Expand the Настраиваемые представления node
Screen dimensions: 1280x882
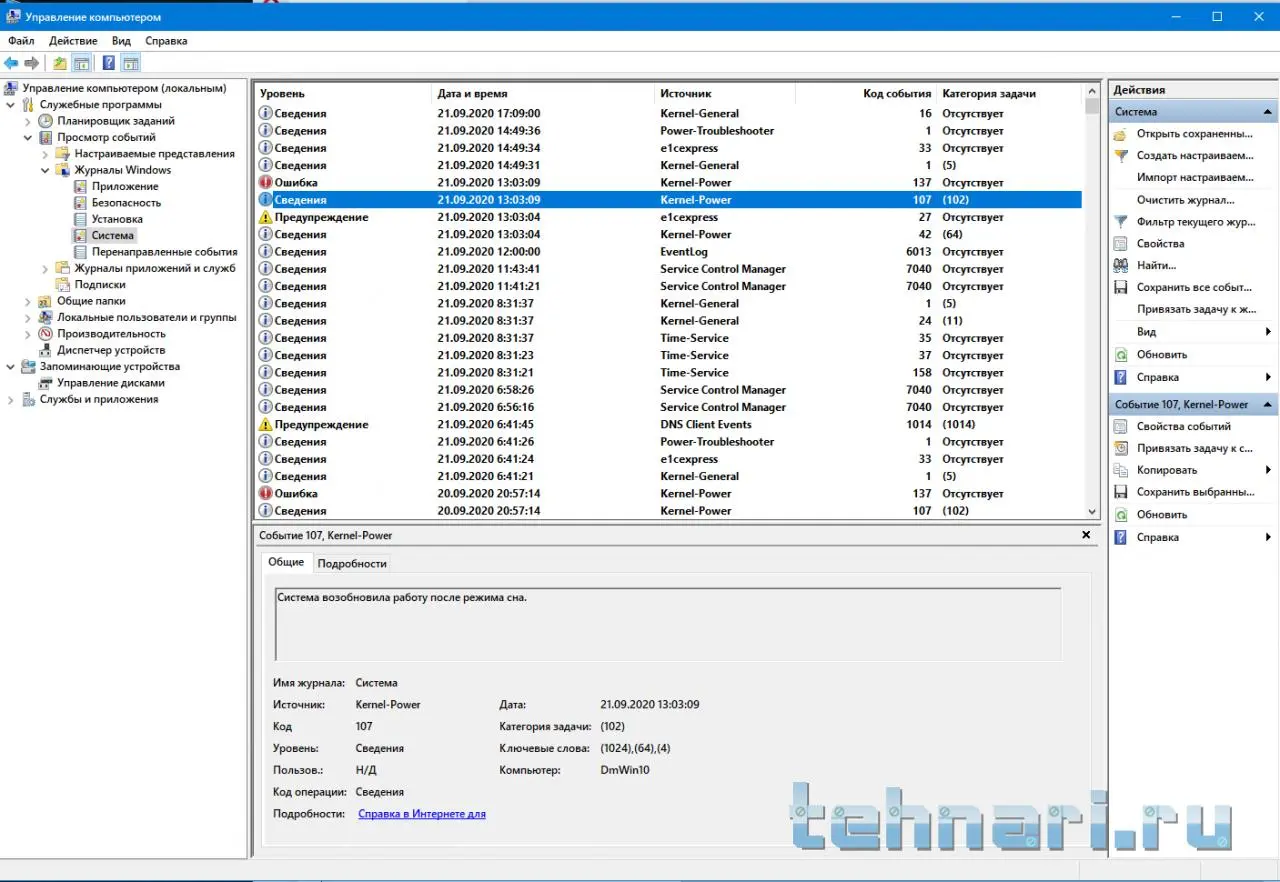coord(45,154)
